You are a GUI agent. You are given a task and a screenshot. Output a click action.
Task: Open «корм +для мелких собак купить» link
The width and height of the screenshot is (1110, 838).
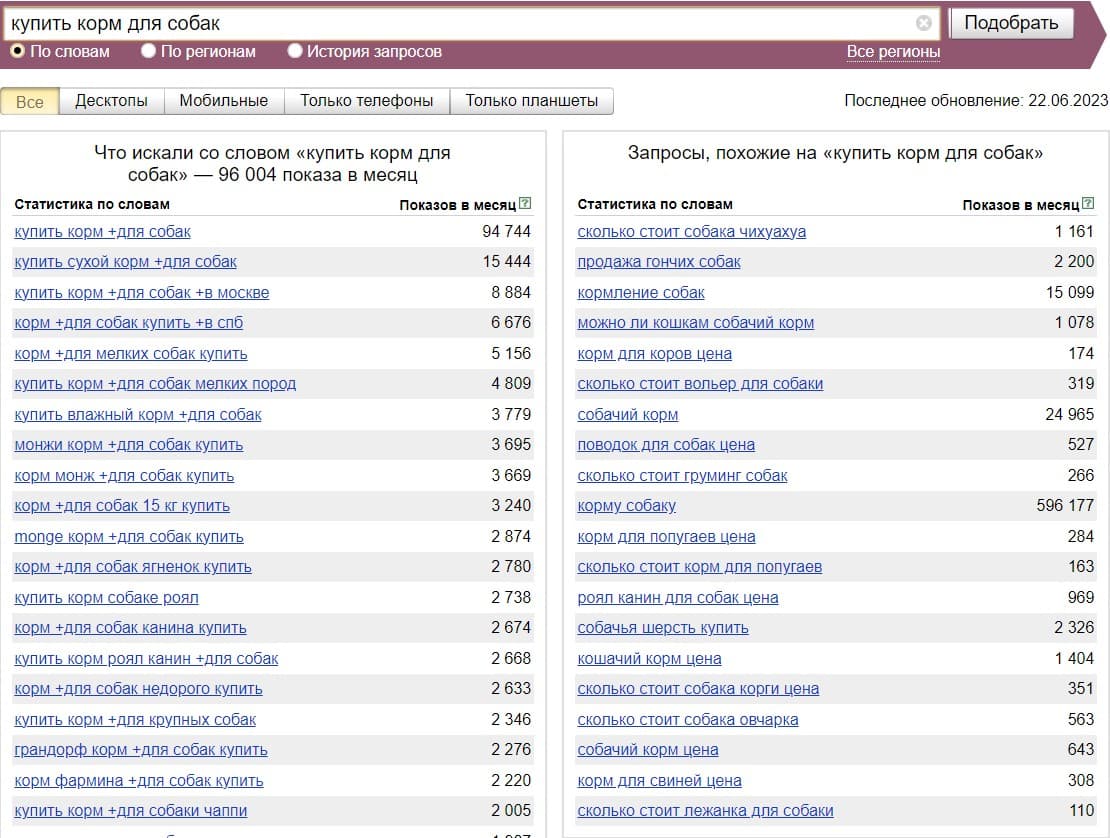(x=131, y=353)
